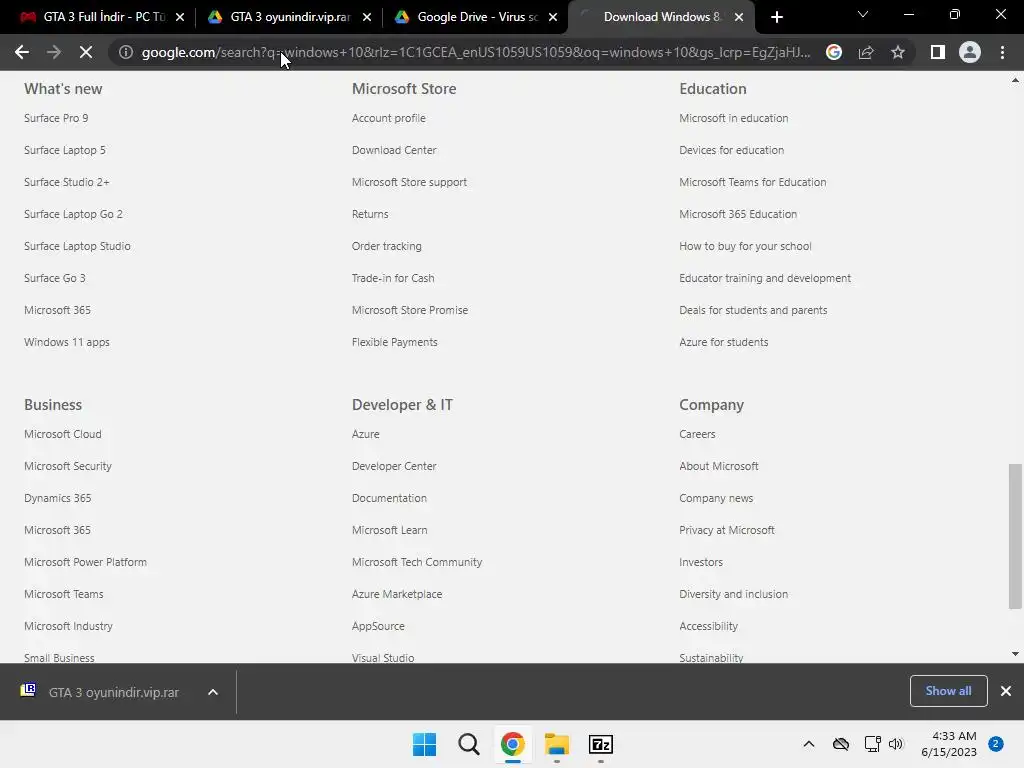The image size is (1024, 768).
Task: Open a new tab with the plus button
Action: click(776, 17)
